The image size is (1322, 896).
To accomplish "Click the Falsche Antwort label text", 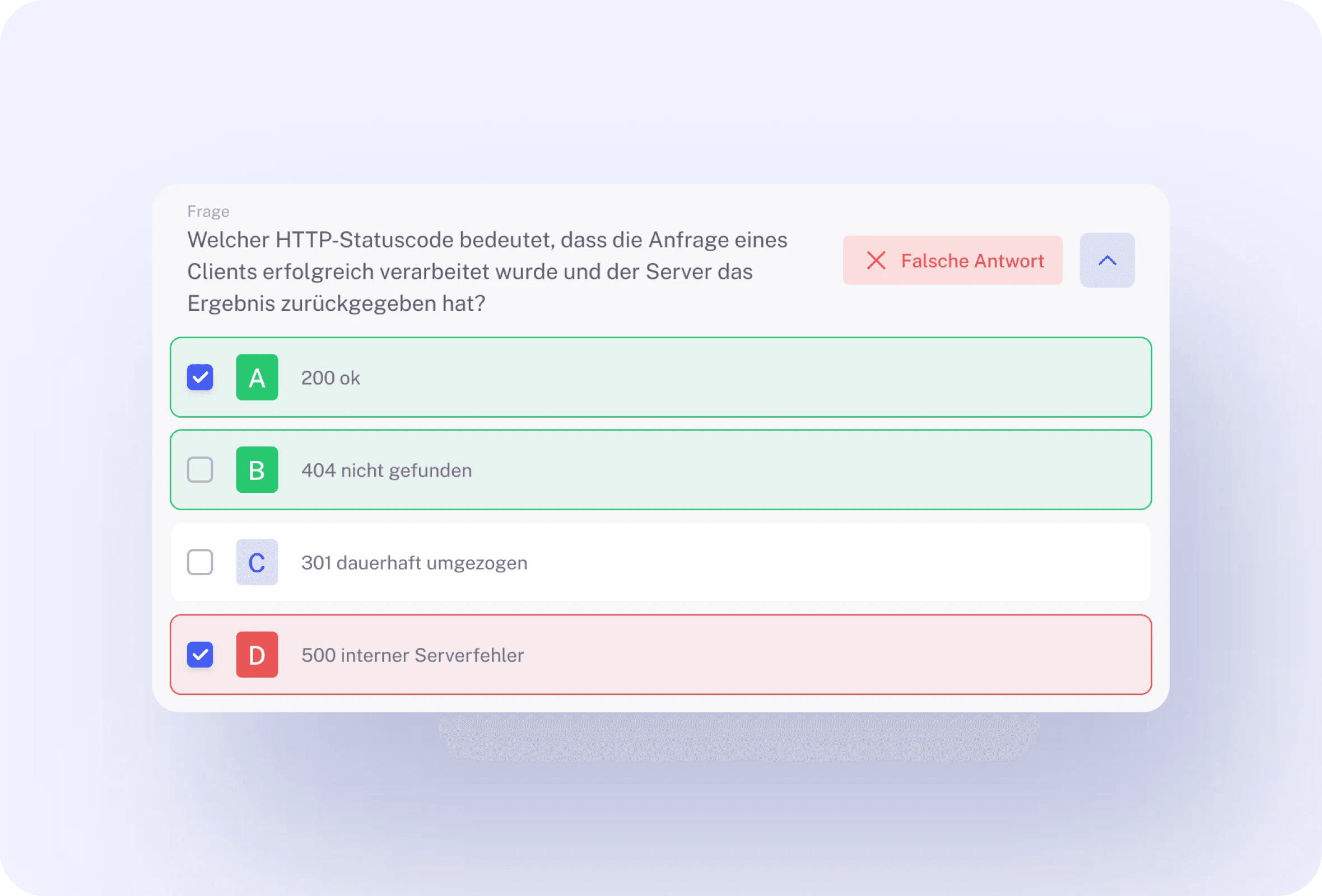I will pyautogui.click(x=972, y=260).
